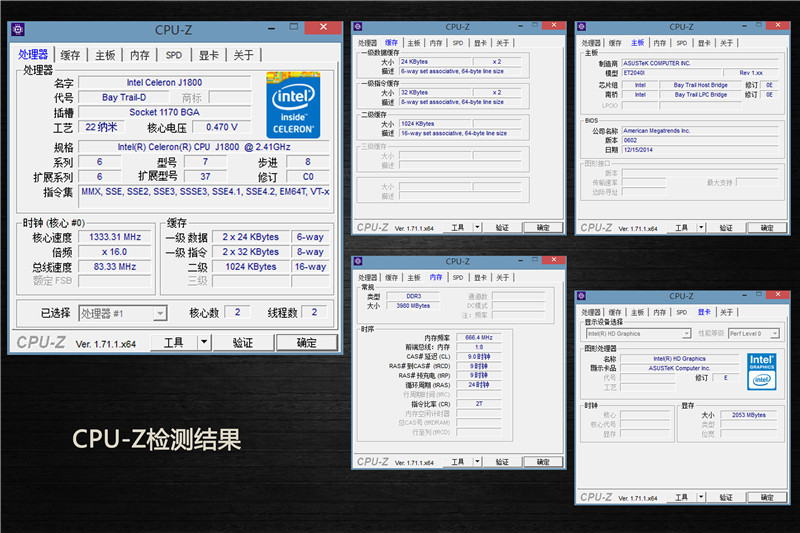Click CPU-Z title bar icon in large processor window

coord(18,31)
